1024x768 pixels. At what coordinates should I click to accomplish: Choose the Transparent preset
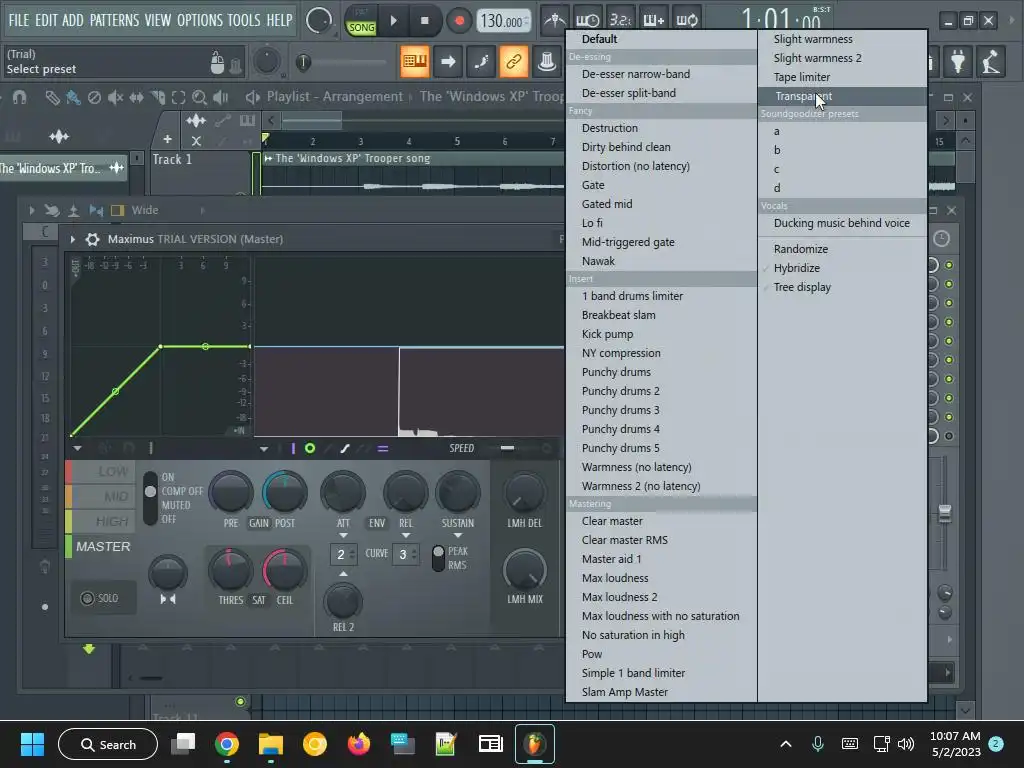click(x=842, y=96)
